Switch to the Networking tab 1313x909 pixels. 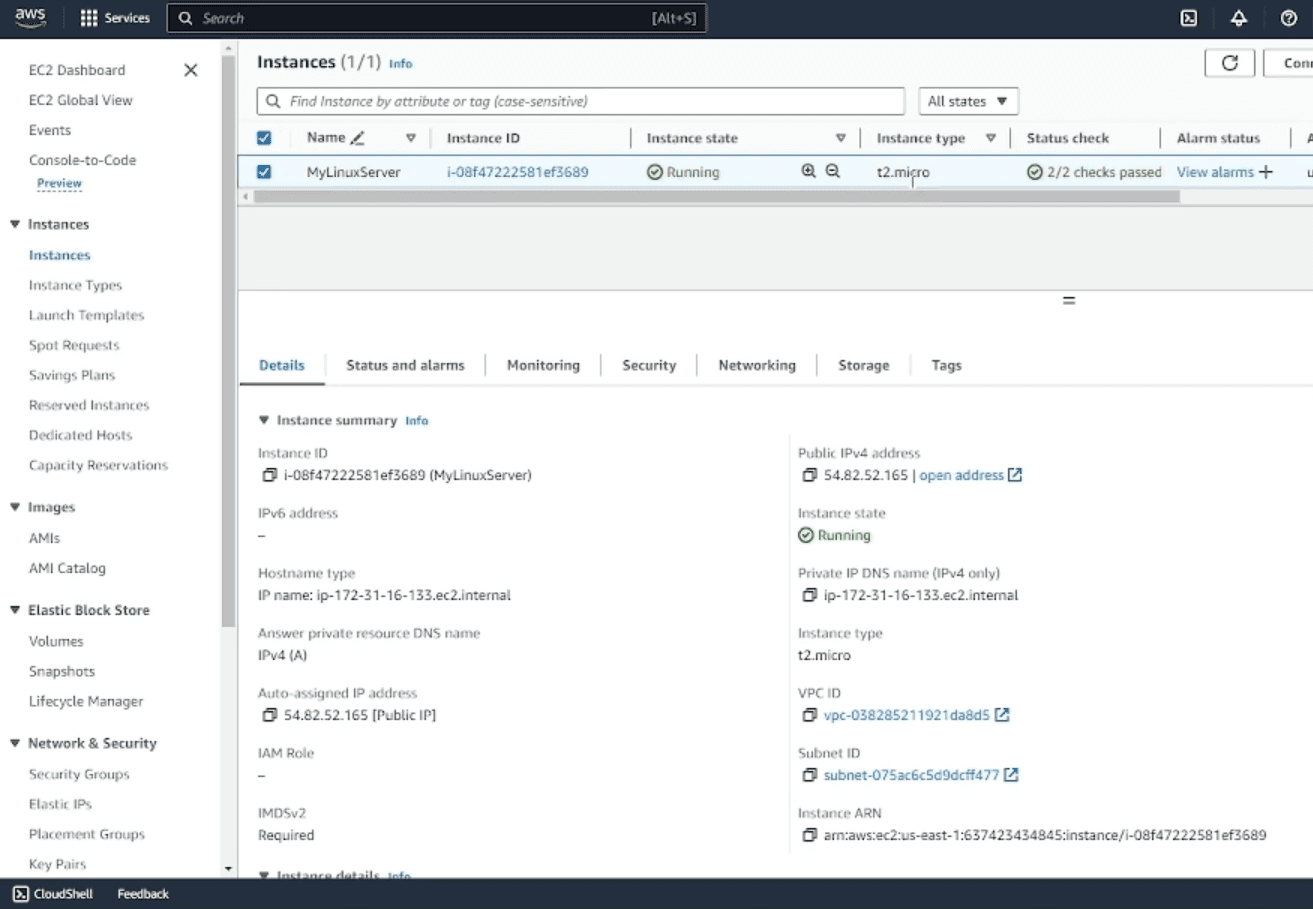click(x=756, y=365)
